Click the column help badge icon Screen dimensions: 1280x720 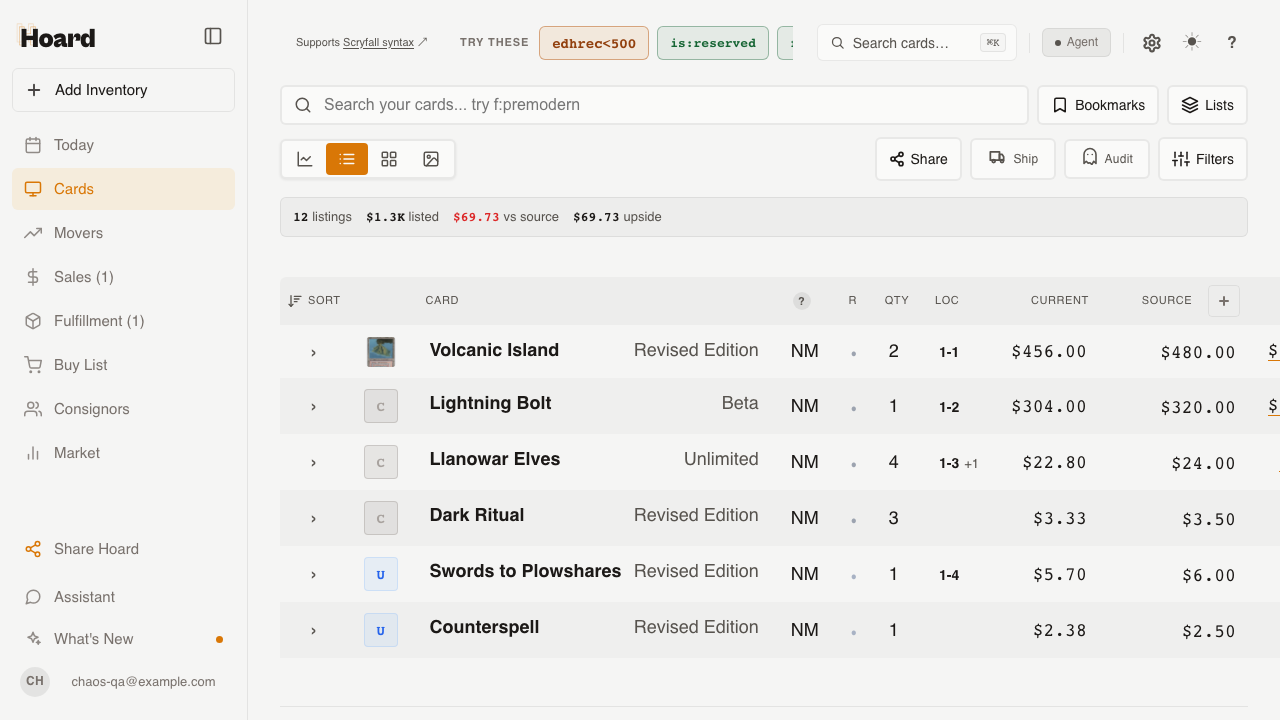click(x=801, y=301)
